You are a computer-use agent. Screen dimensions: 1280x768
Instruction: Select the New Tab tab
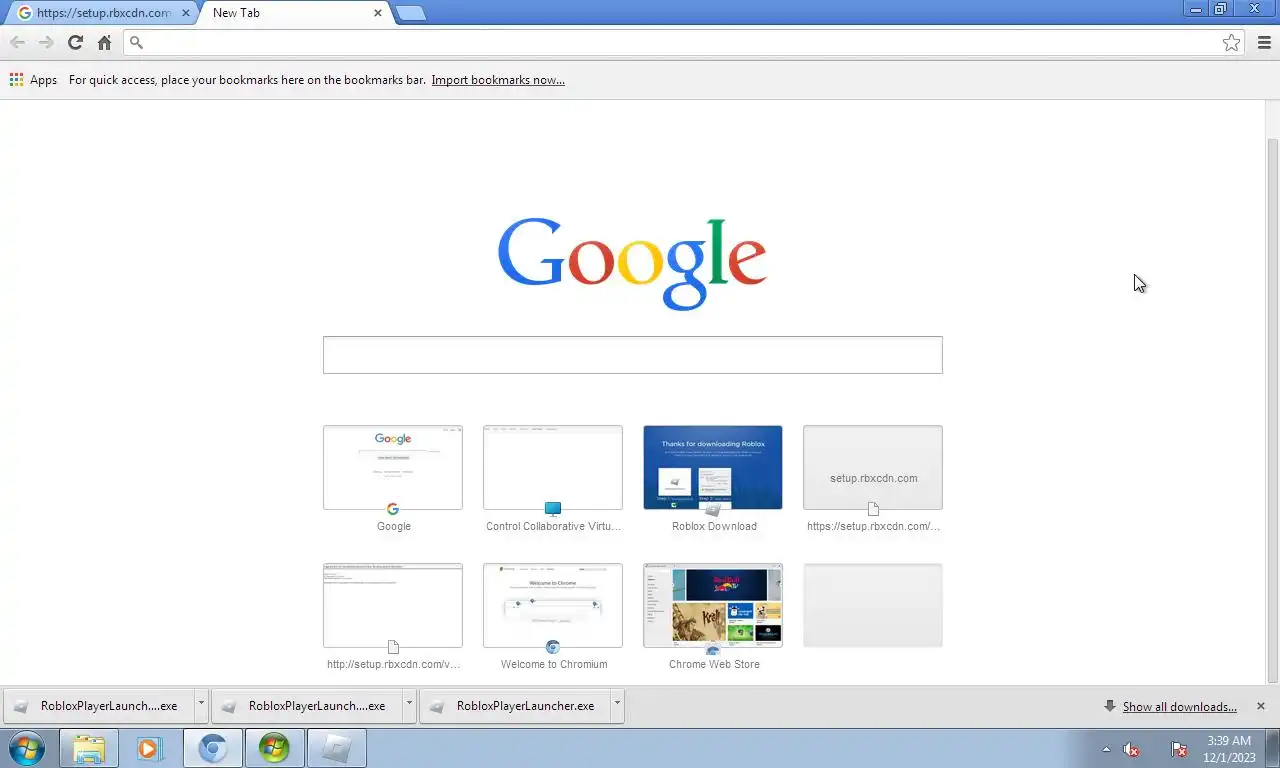click(290, 13)
